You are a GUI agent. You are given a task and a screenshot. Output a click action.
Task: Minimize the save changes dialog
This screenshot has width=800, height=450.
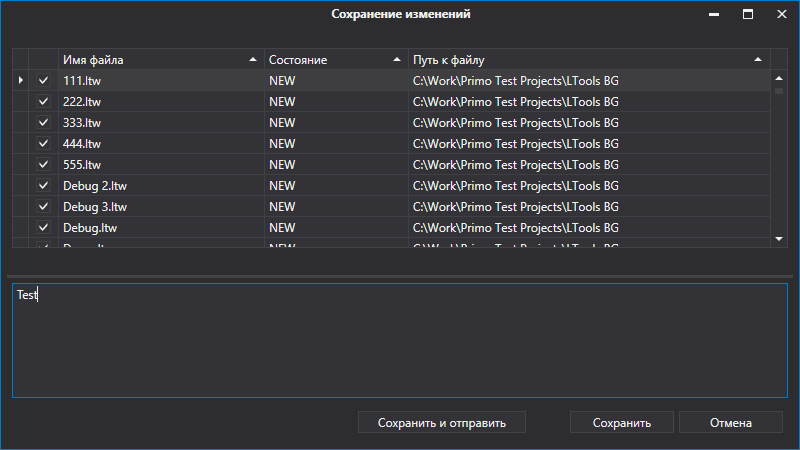714,15
